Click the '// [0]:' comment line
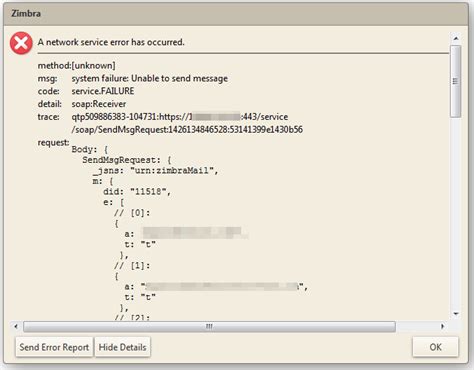The image size is (474, 370). tap(132, 213)
